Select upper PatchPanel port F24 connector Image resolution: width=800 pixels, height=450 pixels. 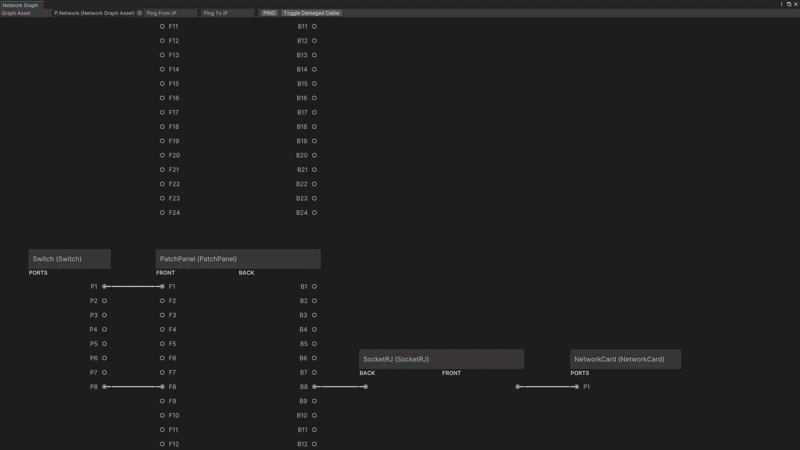point(162,213)
